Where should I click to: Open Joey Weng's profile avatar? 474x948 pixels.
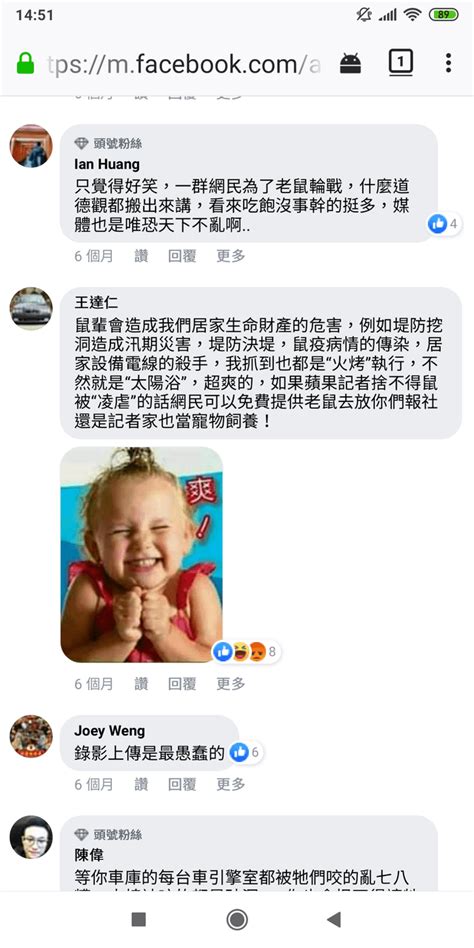pyautogui.click(x=31, y=736)
